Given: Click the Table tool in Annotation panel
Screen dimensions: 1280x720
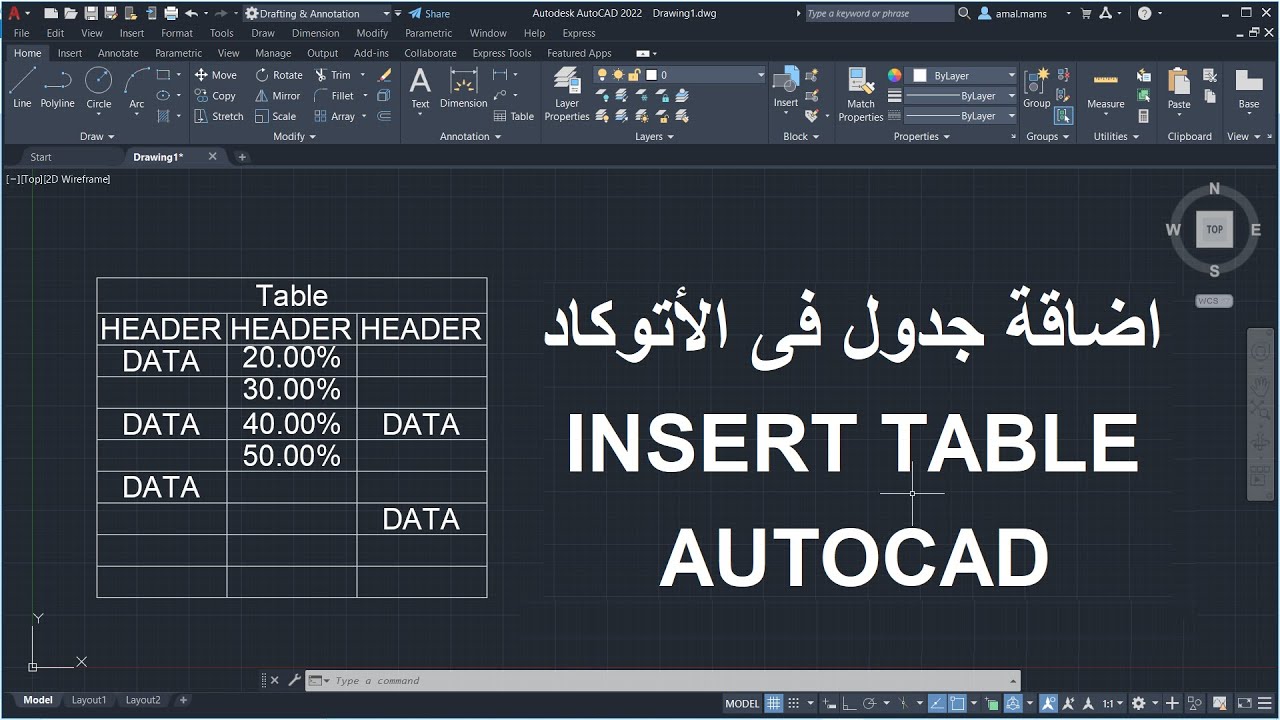Looking at the screenshot, I should pyautogui.click(x=514, y=116).
